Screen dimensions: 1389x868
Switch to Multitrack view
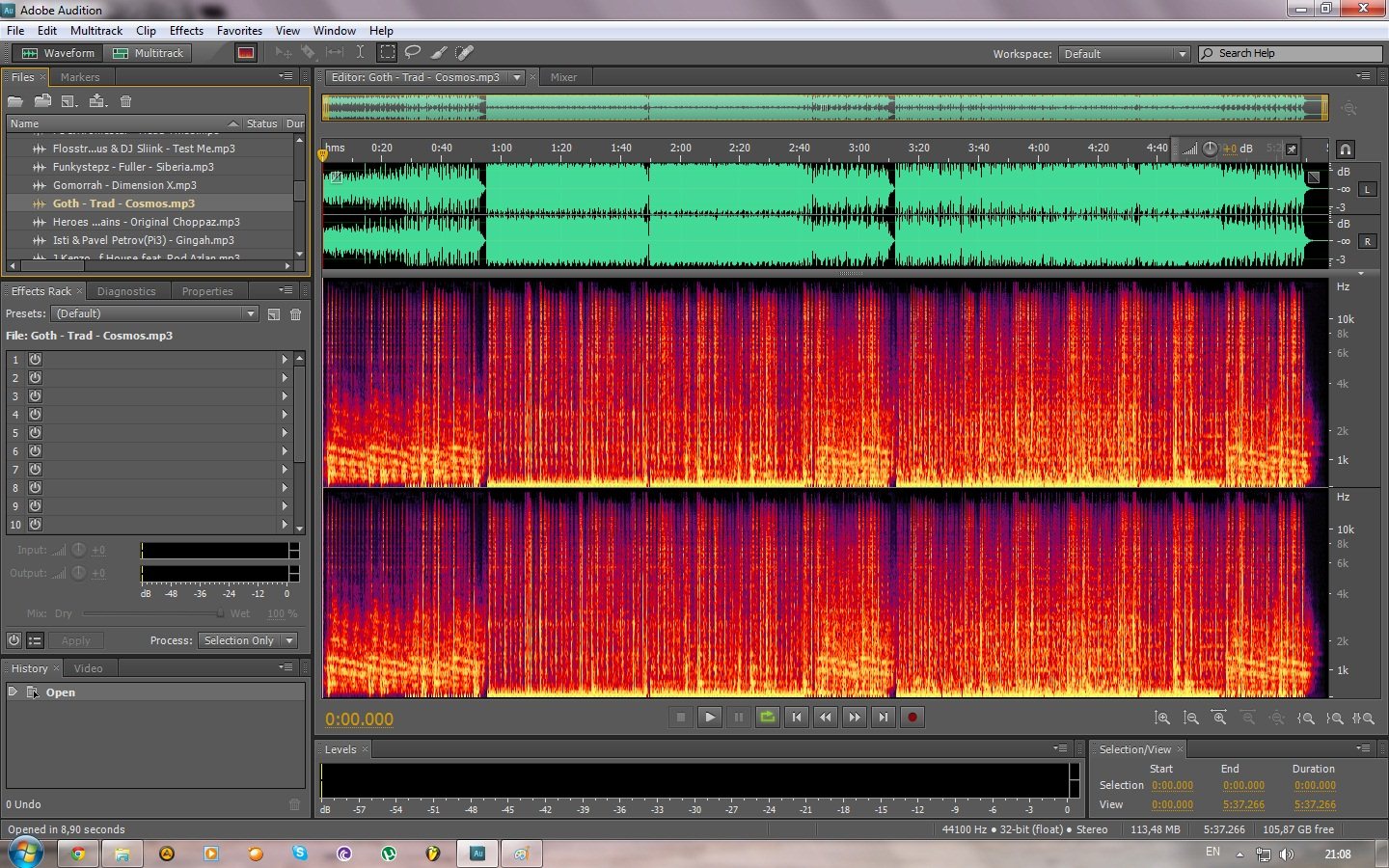[149, 53]
